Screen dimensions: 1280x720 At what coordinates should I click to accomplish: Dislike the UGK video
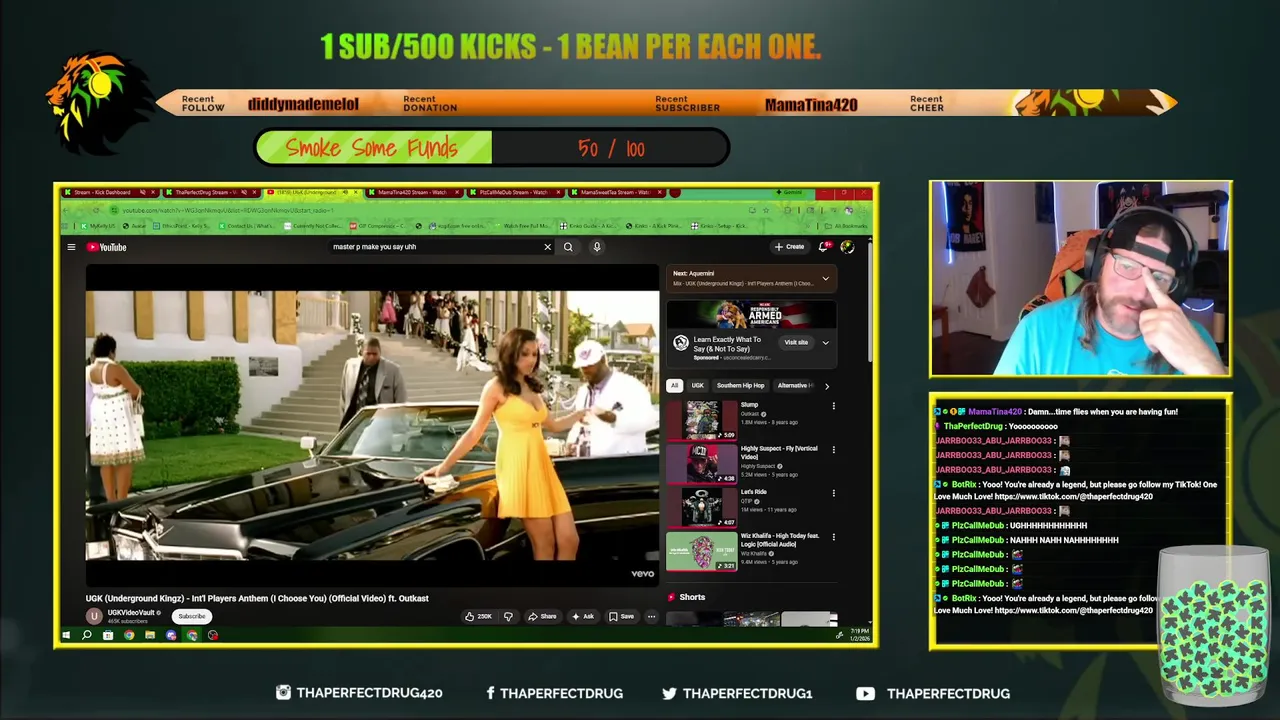(x=508, y=617)
